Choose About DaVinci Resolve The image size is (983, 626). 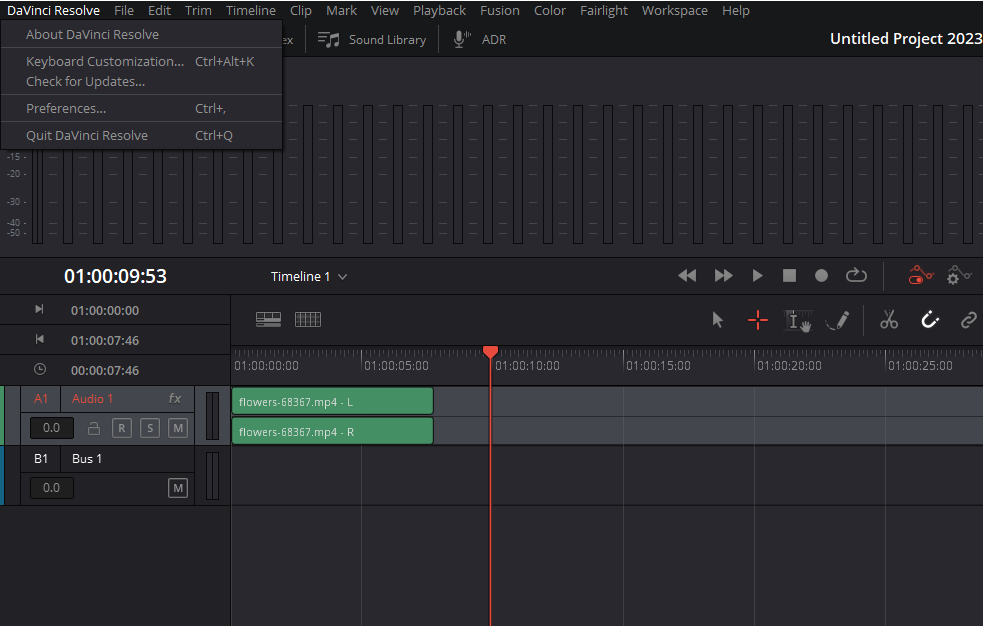[142, 34]
